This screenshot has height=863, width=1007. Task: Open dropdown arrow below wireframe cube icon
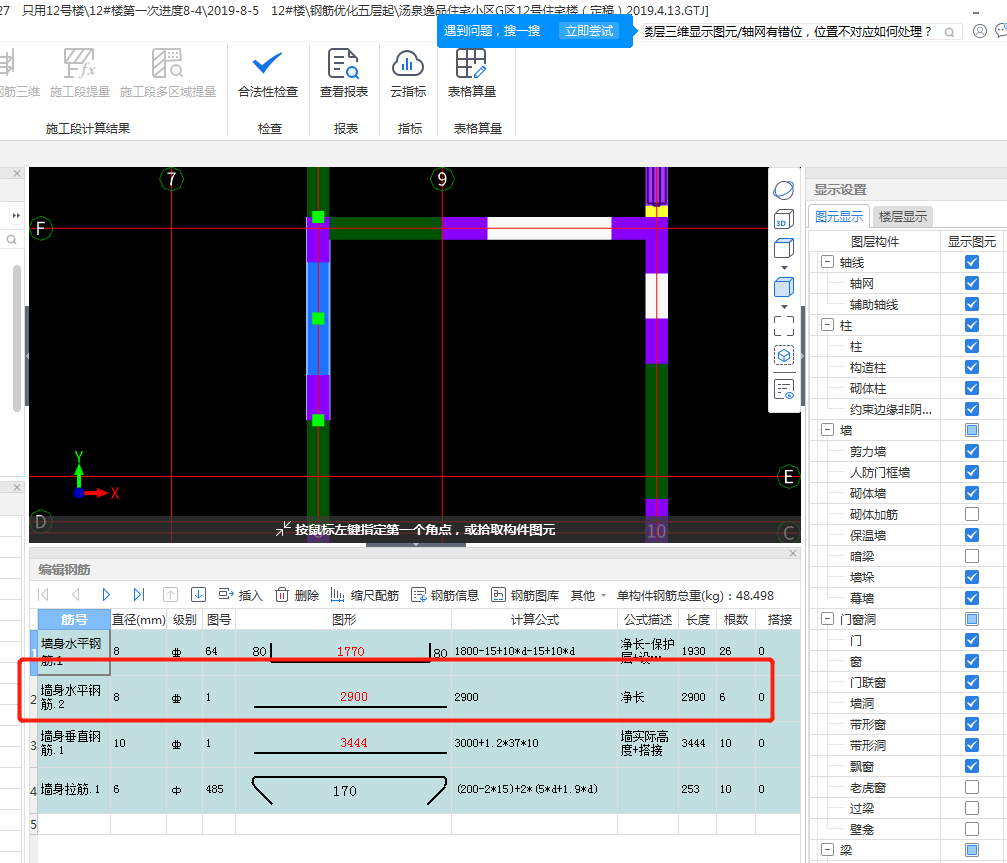[x=784, y=268]
